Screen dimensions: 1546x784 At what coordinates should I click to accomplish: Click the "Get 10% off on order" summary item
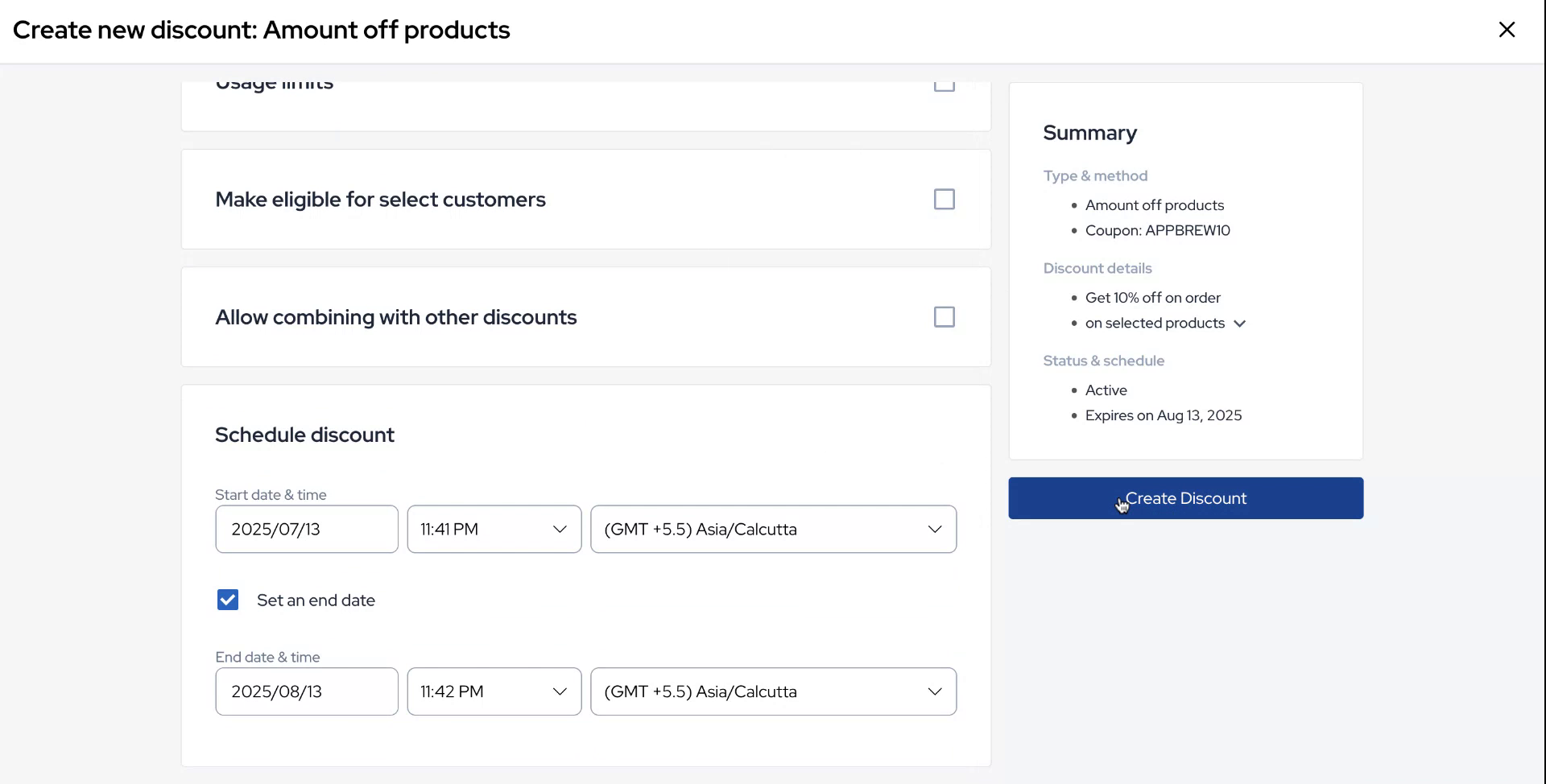(1152, 297)
